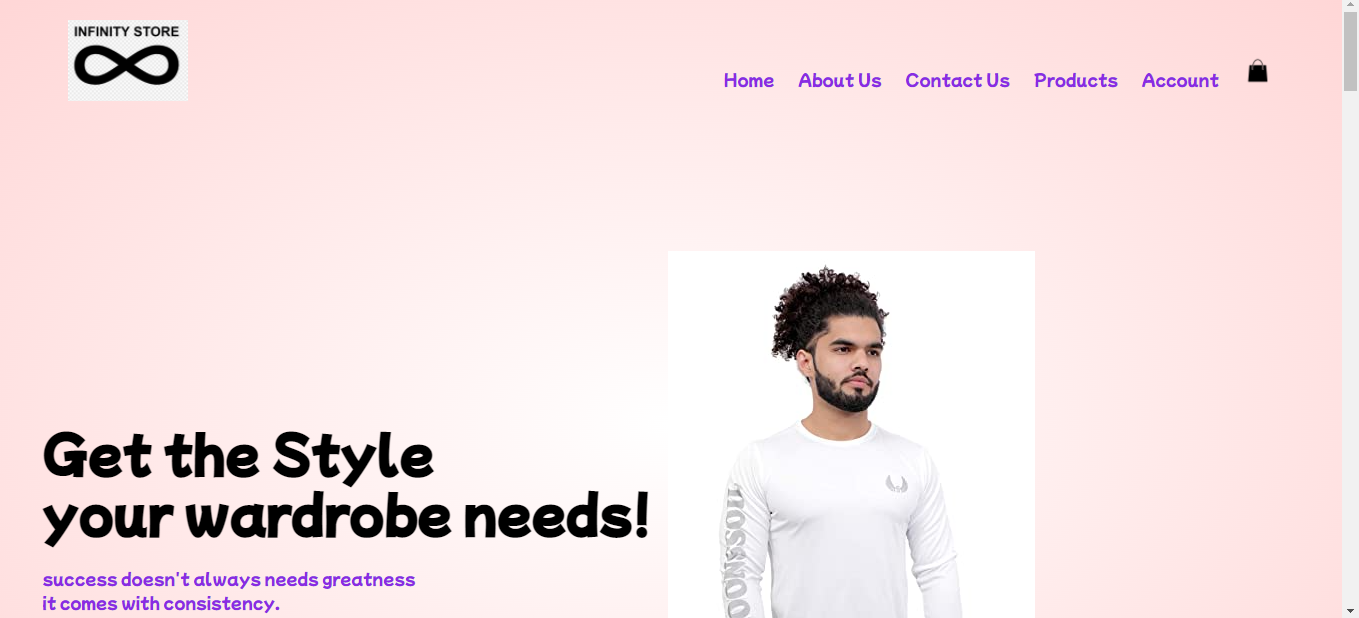The image size is (1359, 618).
Task: Click the Infinity Store logo image
Action: coord(128,60)
